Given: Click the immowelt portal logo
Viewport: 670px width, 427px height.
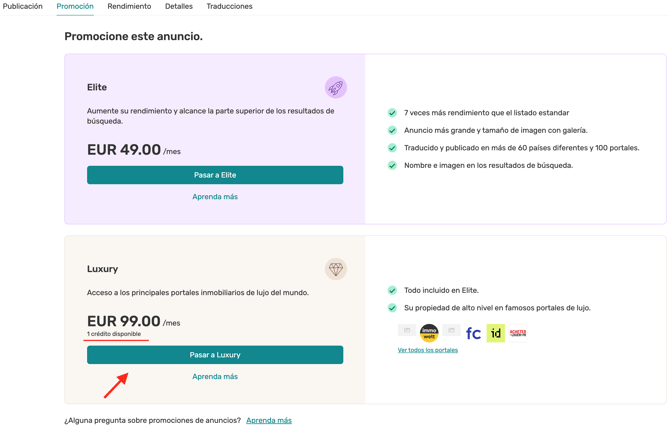Looking at the screenshot, I should click(x=429, y=333).
